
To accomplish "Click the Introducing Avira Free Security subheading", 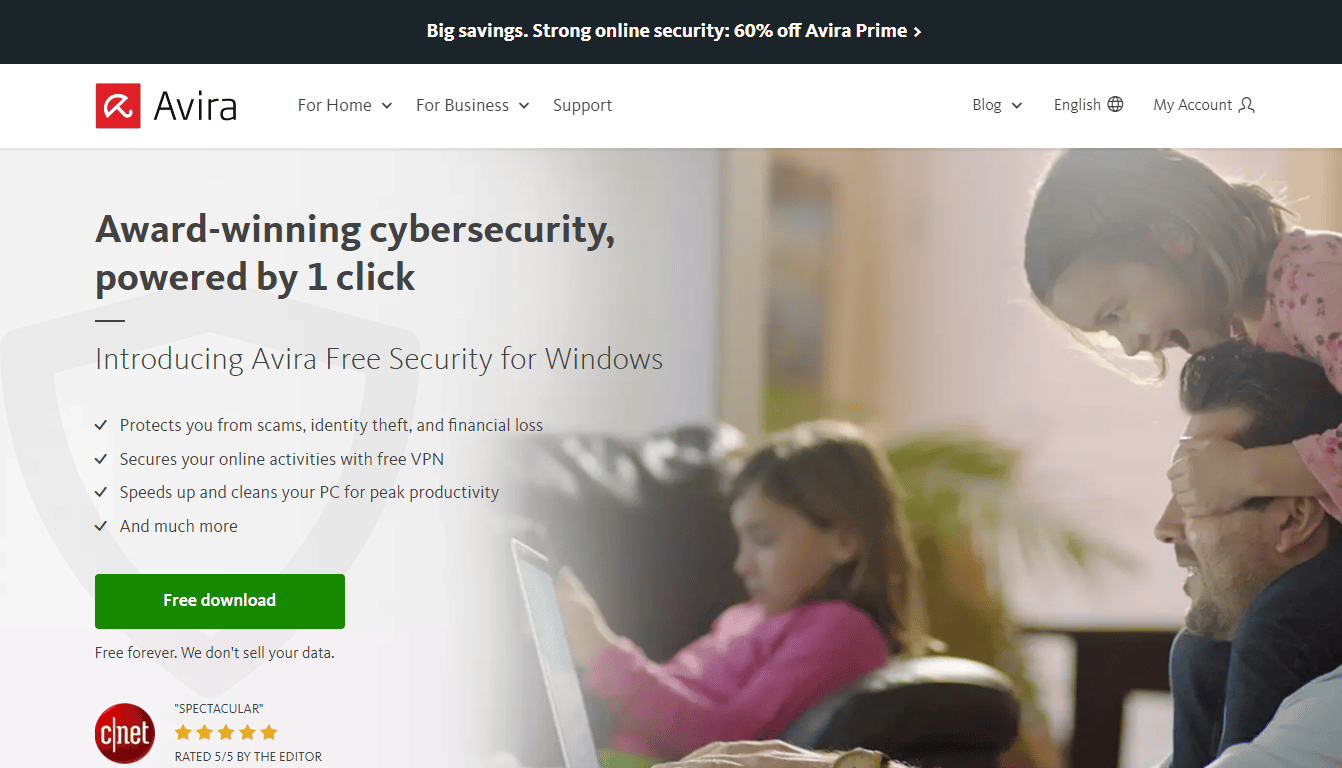I will (379, 358).
